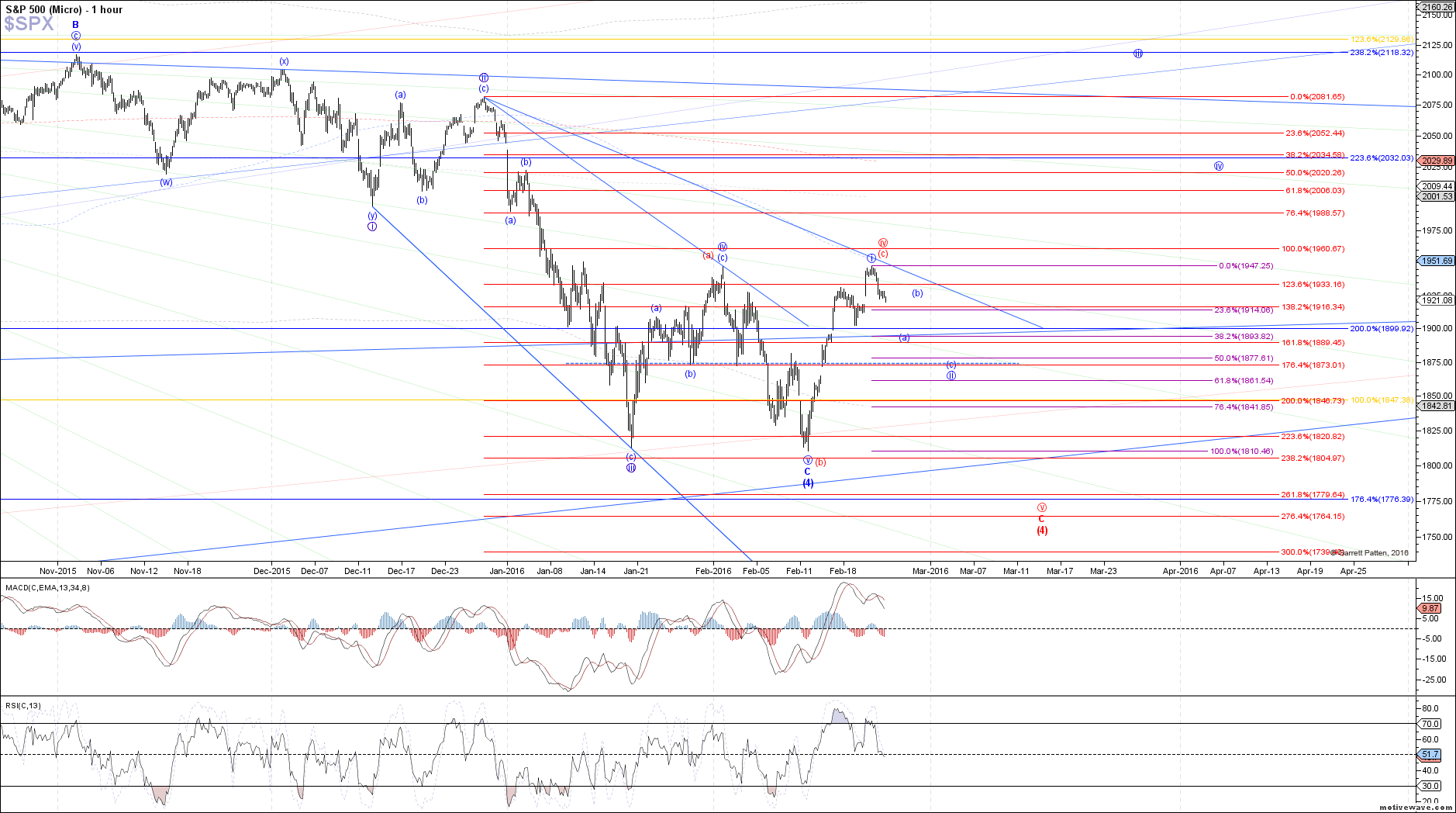
Task: Select the red 223.6%(1820.82) Fibonacci label
Action: click(1313, 437)
